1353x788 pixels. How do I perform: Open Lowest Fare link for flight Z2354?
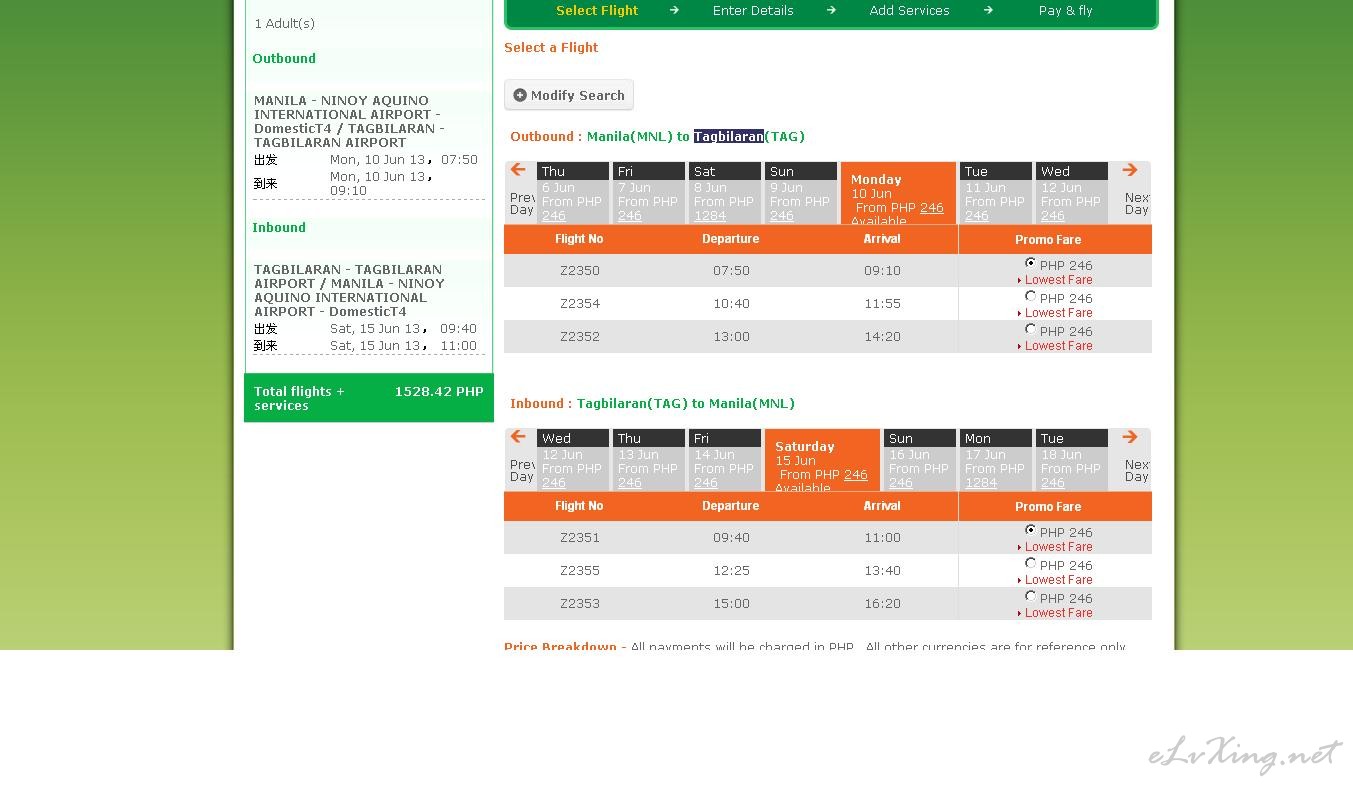[1058, 313]
